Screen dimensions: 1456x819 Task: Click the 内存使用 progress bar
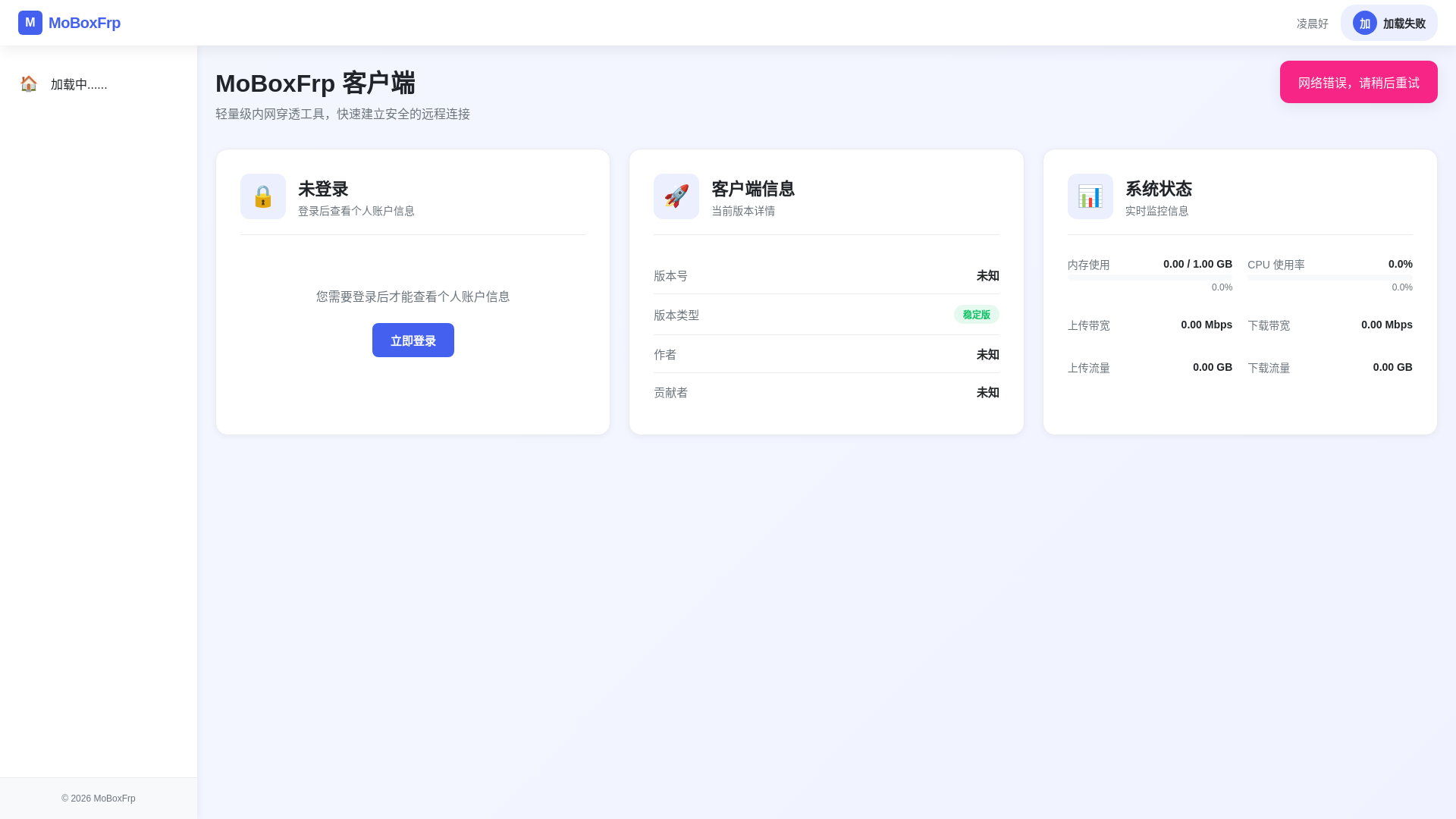[1150, 278]
